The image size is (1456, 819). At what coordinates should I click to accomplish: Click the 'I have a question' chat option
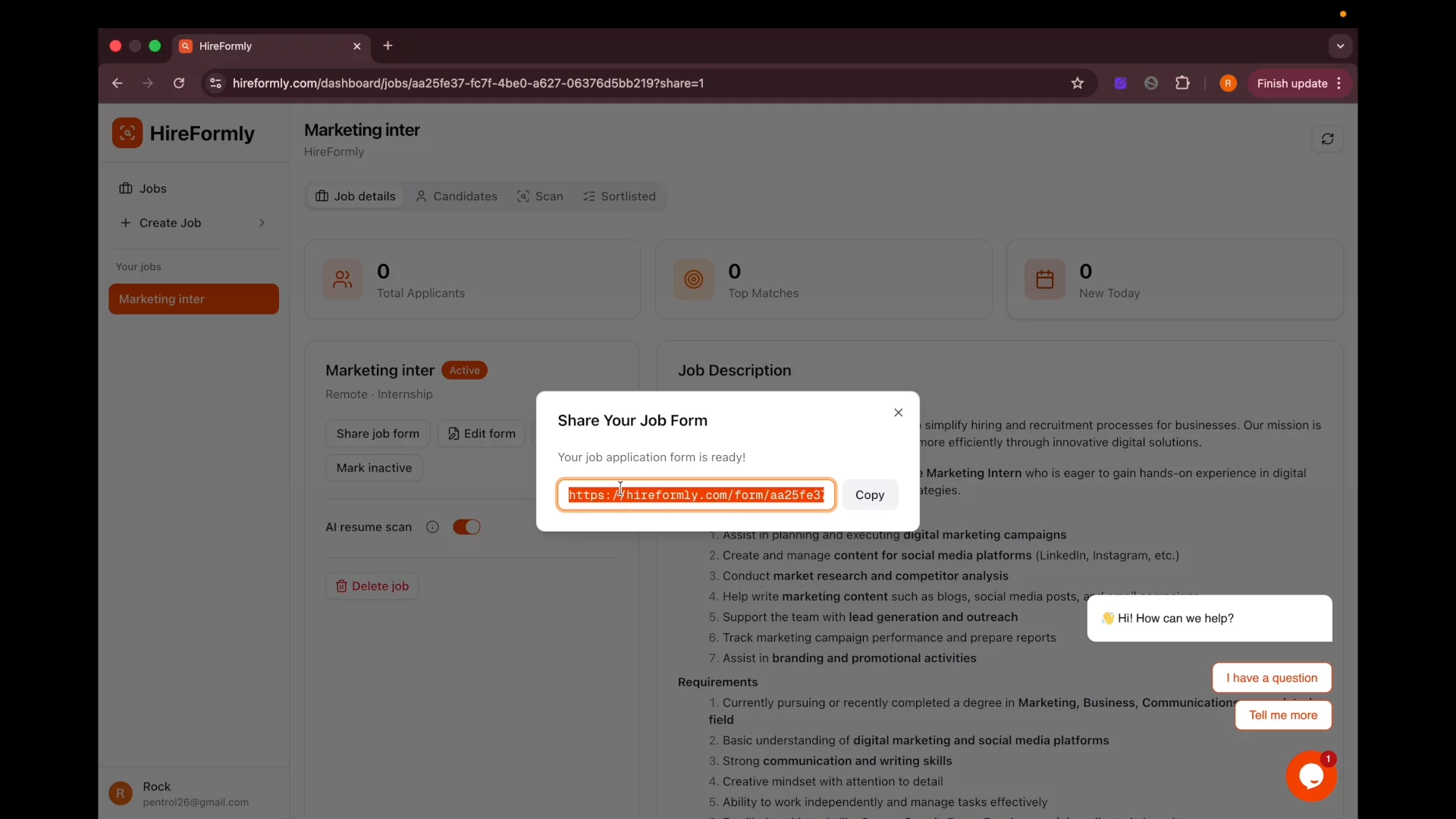point(1272,678)
